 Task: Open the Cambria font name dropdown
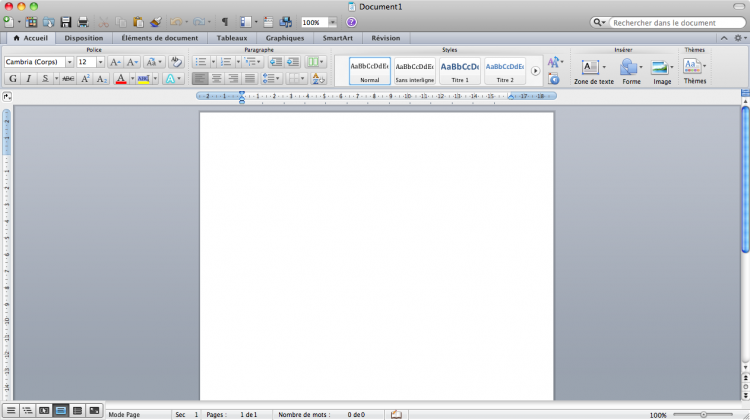[x=69, y=62]
